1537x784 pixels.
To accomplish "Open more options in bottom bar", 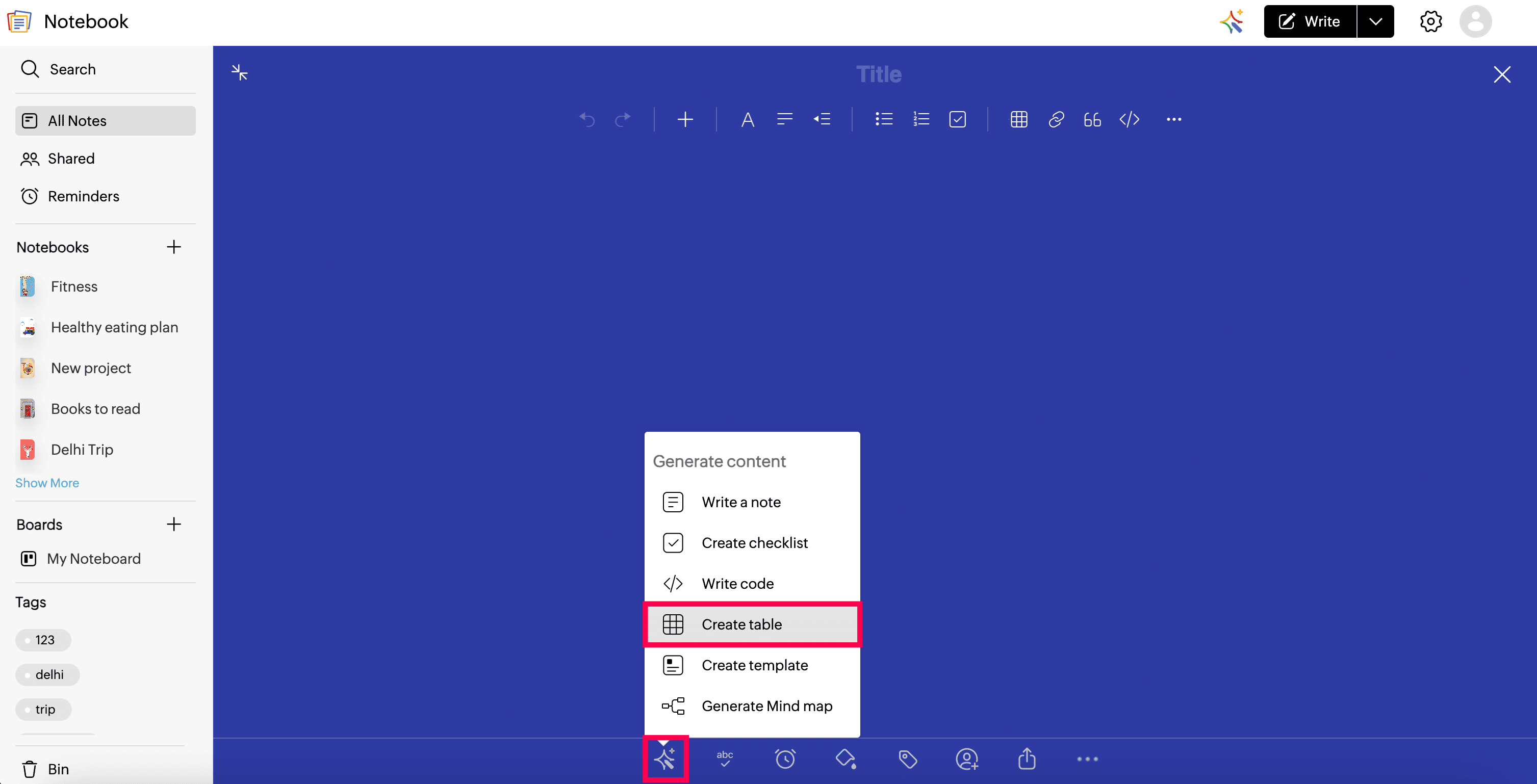I will 1087,759.
